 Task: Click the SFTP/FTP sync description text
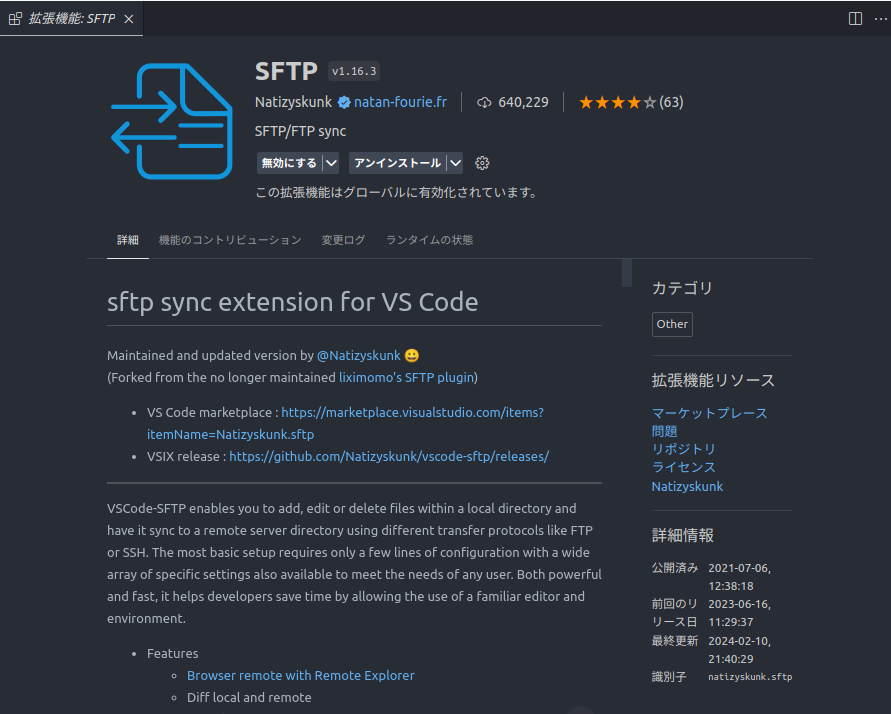(300, 131)
